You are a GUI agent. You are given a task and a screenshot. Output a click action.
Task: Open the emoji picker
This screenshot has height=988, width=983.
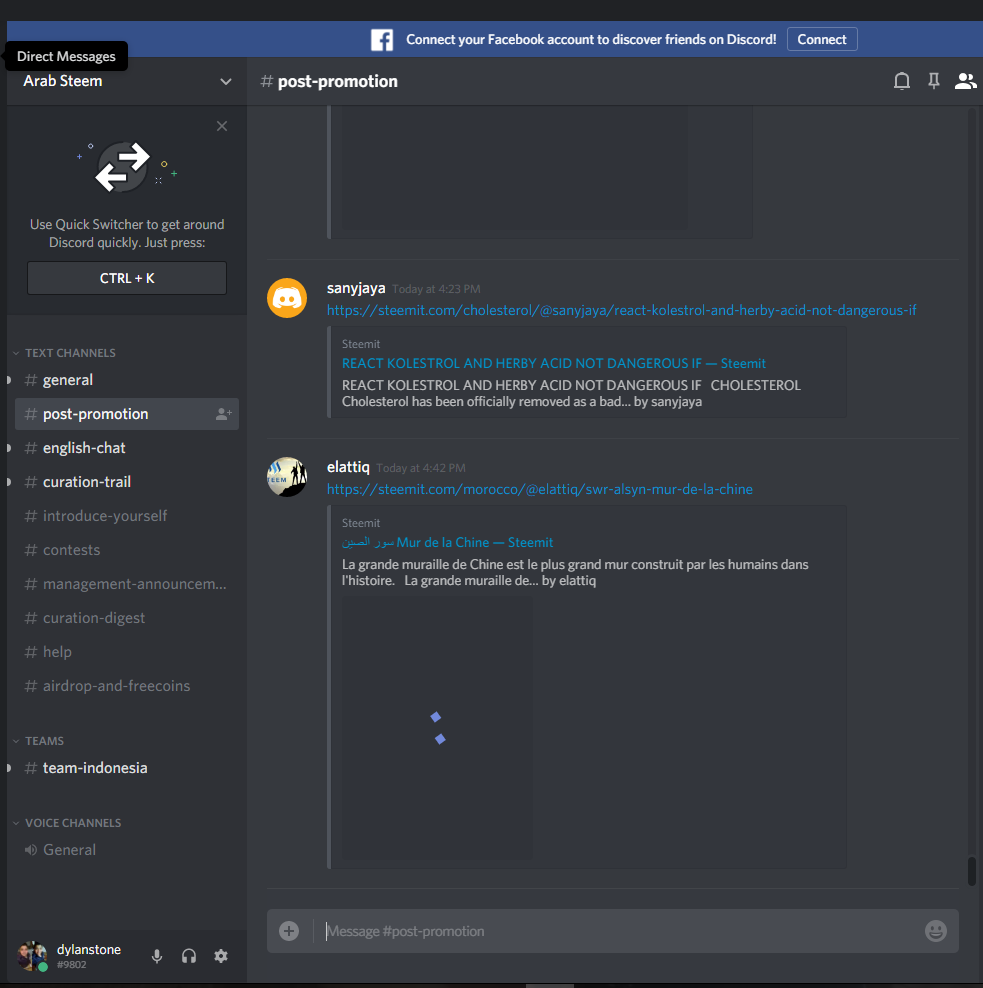pyautogui.click(x=936, y=931)
